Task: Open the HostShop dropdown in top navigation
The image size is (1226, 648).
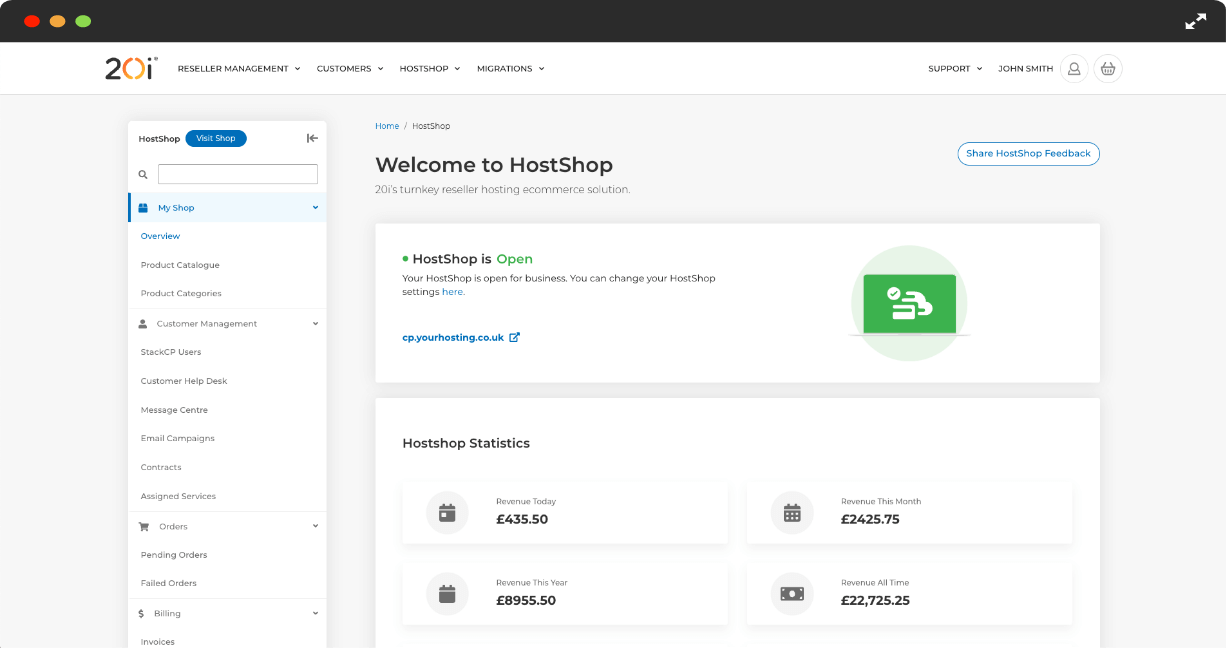Action: click(430, 69)
